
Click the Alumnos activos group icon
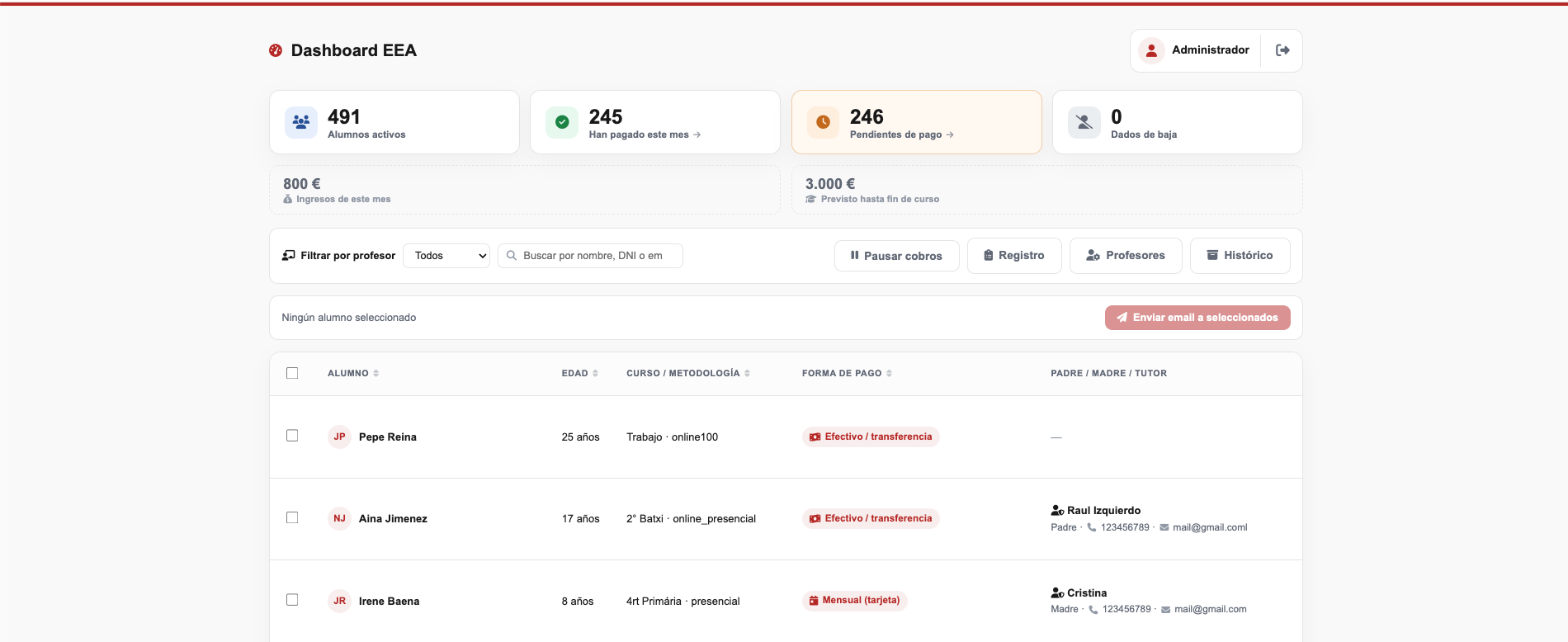tap(301, 122)
